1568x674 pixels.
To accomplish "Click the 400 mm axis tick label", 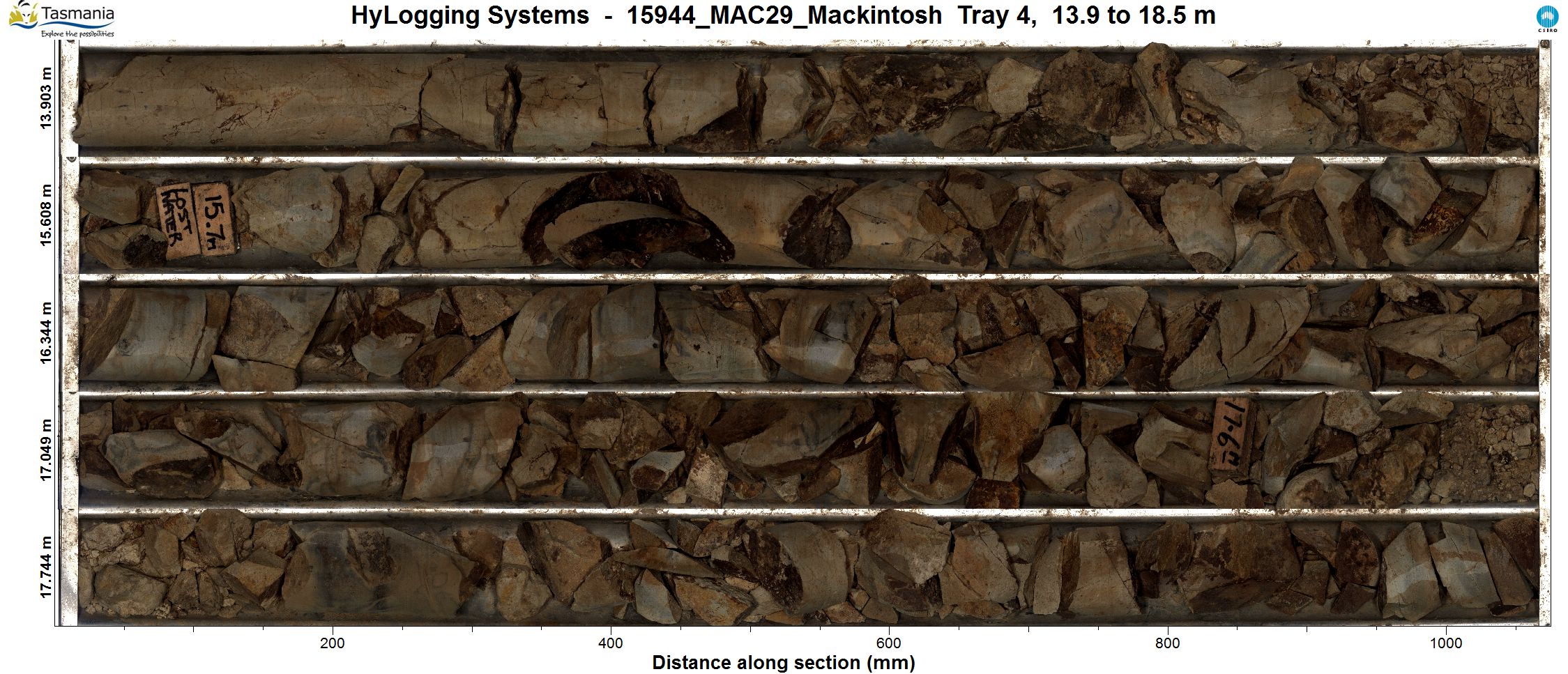I will [610, 643].
